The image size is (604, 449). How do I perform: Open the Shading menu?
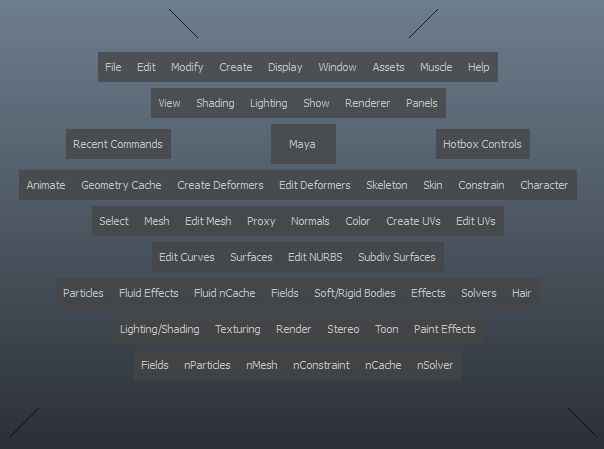215,104
